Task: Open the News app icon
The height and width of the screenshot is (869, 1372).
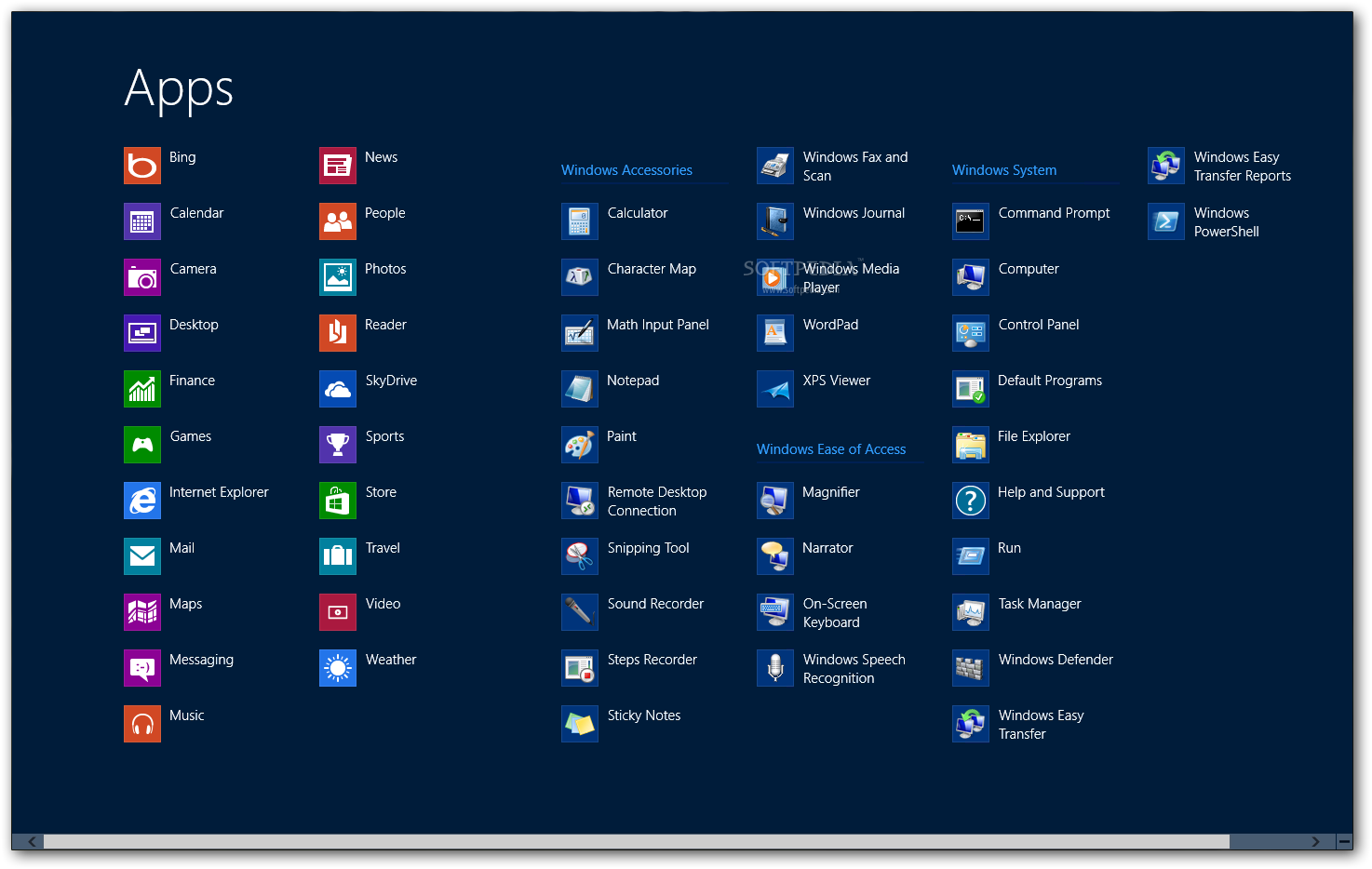Action: 338,166
